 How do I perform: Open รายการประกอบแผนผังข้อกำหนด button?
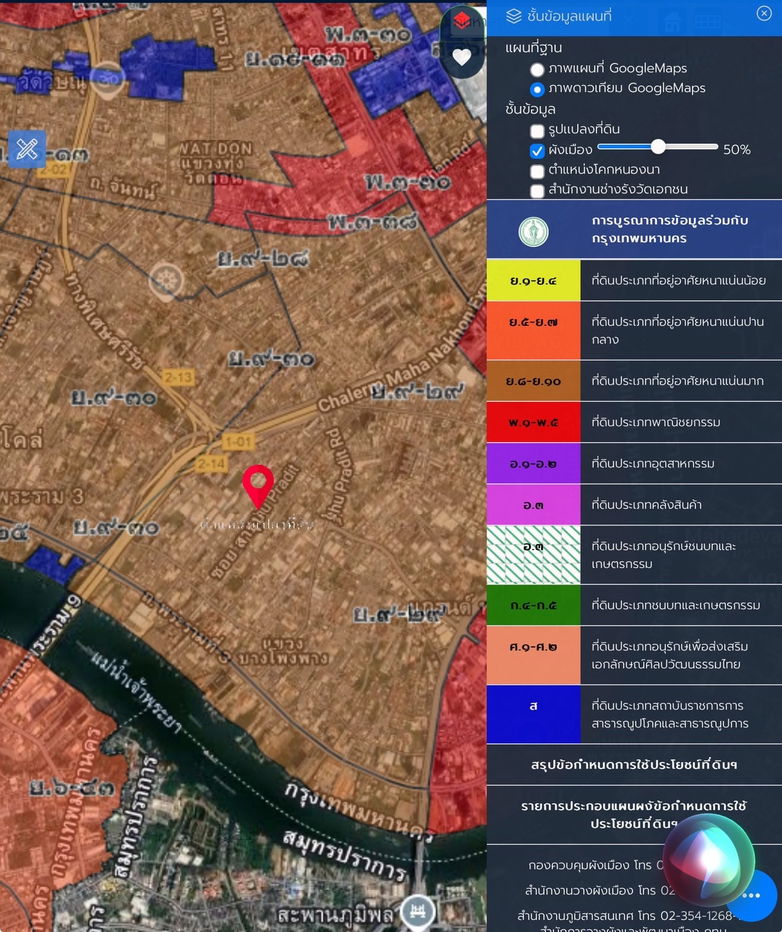[x=634, y=814]
